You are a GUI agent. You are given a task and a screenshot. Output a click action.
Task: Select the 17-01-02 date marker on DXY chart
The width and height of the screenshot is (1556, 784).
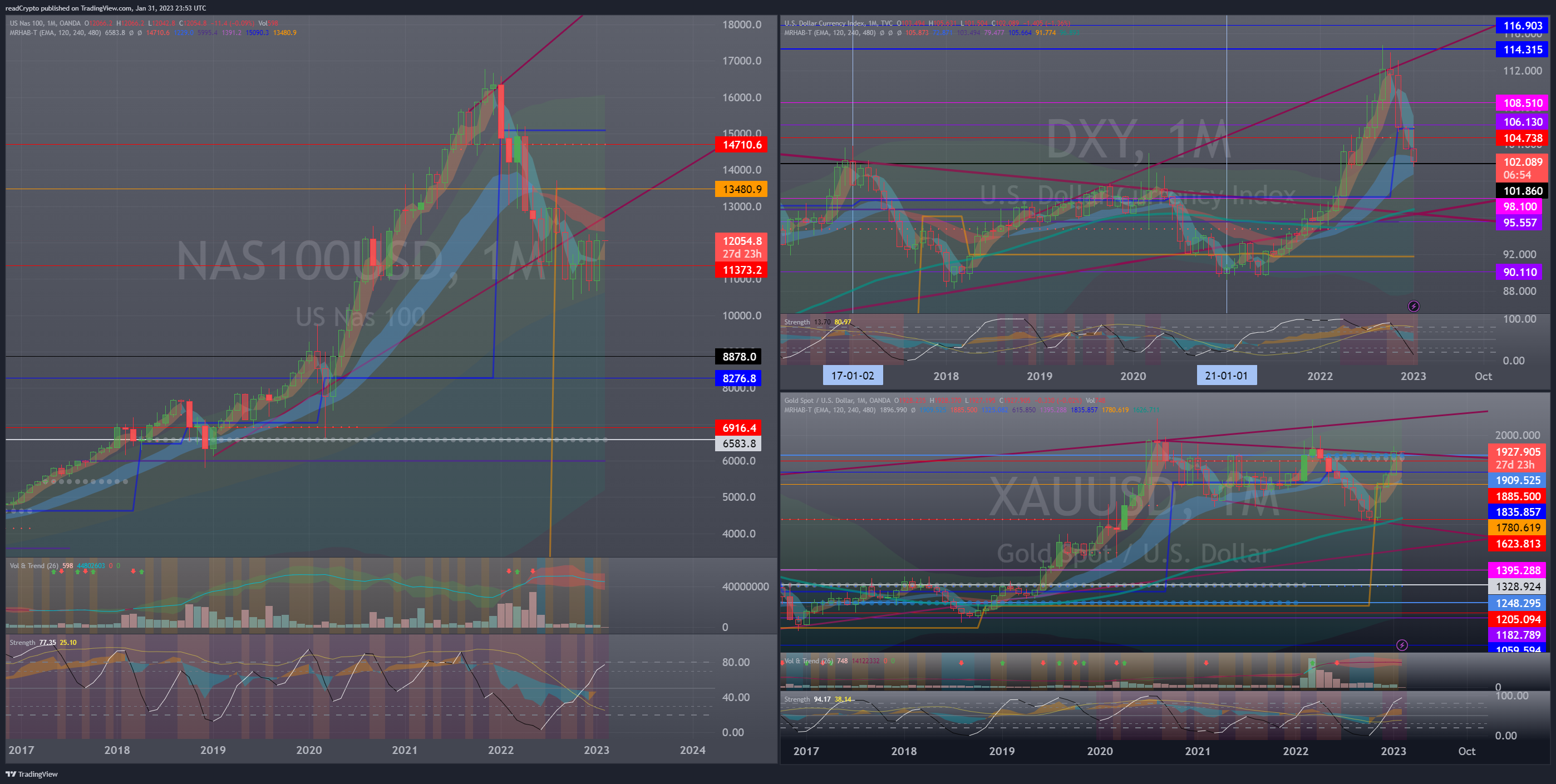coord(853,376)
